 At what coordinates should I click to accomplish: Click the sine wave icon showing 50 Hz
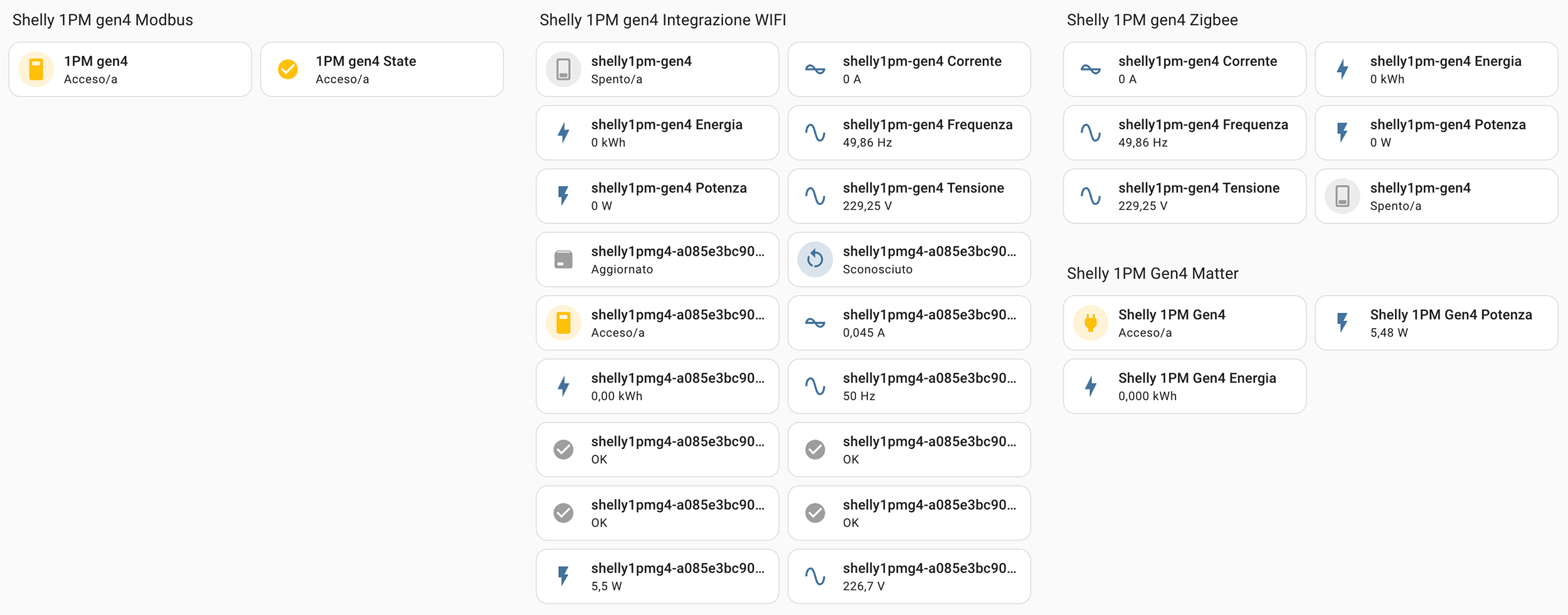coord(815,386)
